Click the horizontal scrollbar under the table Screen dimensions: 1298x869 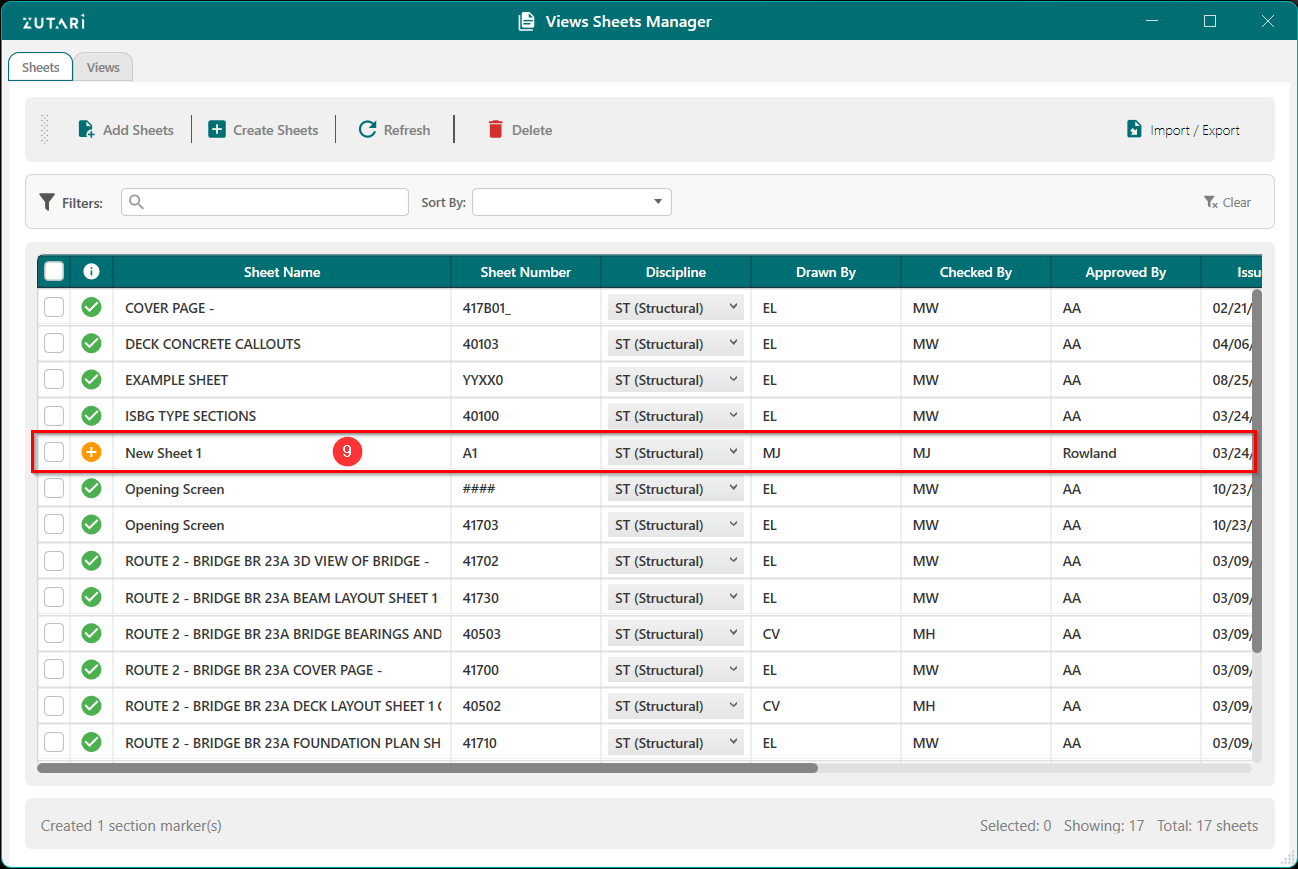tap(427, 768)
